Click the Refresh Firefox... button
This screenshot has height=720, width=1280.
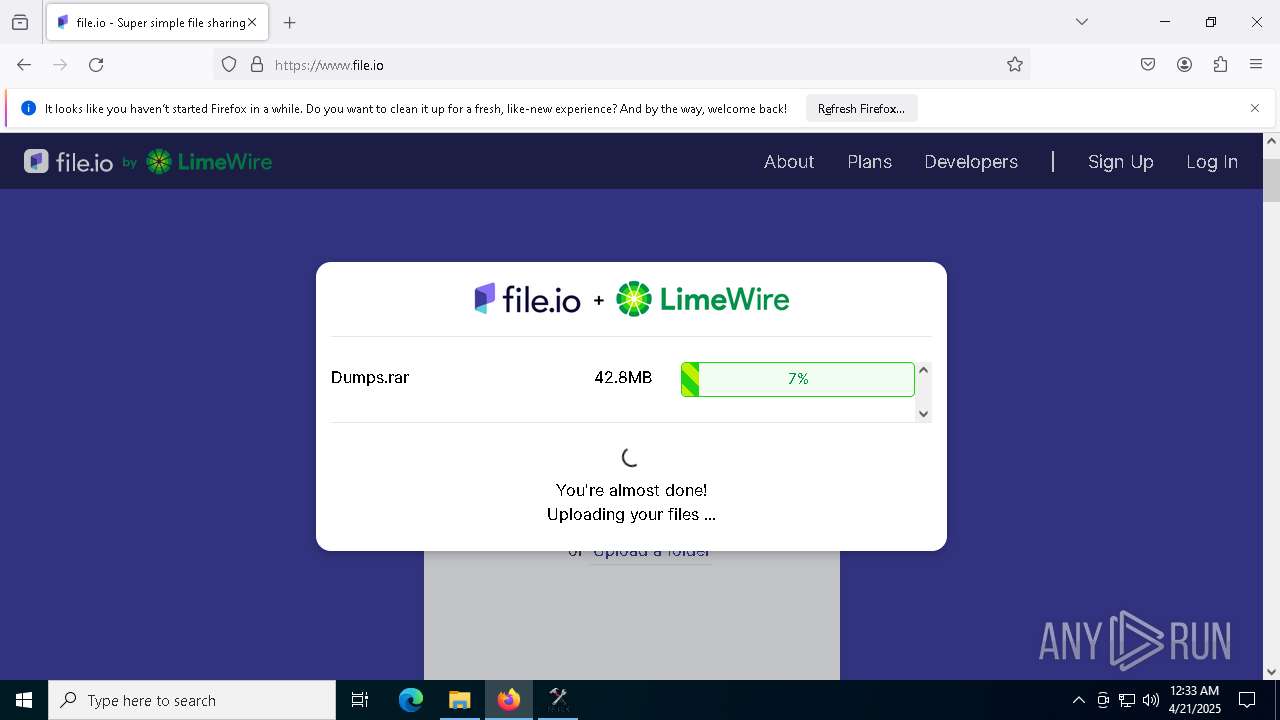[861, 109]
